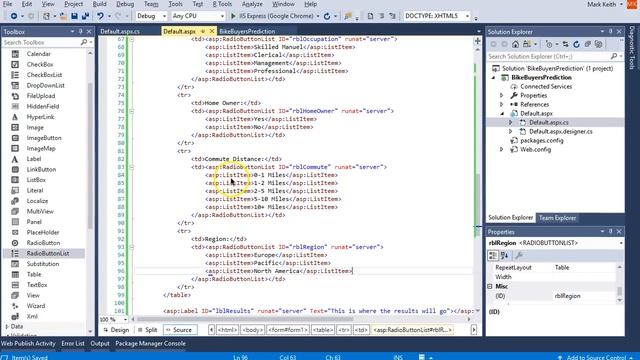Expand the Properties node in Solution Explorer

(502, 96)
